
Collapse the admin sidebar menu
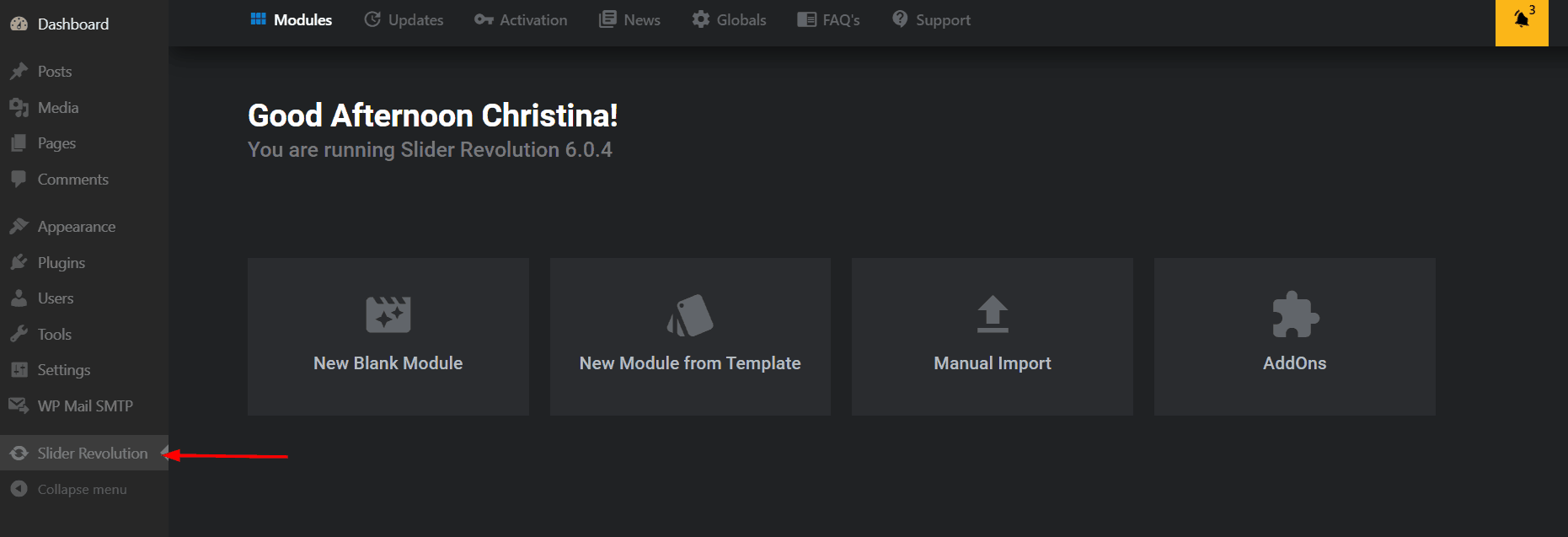[x=84, y=489]
